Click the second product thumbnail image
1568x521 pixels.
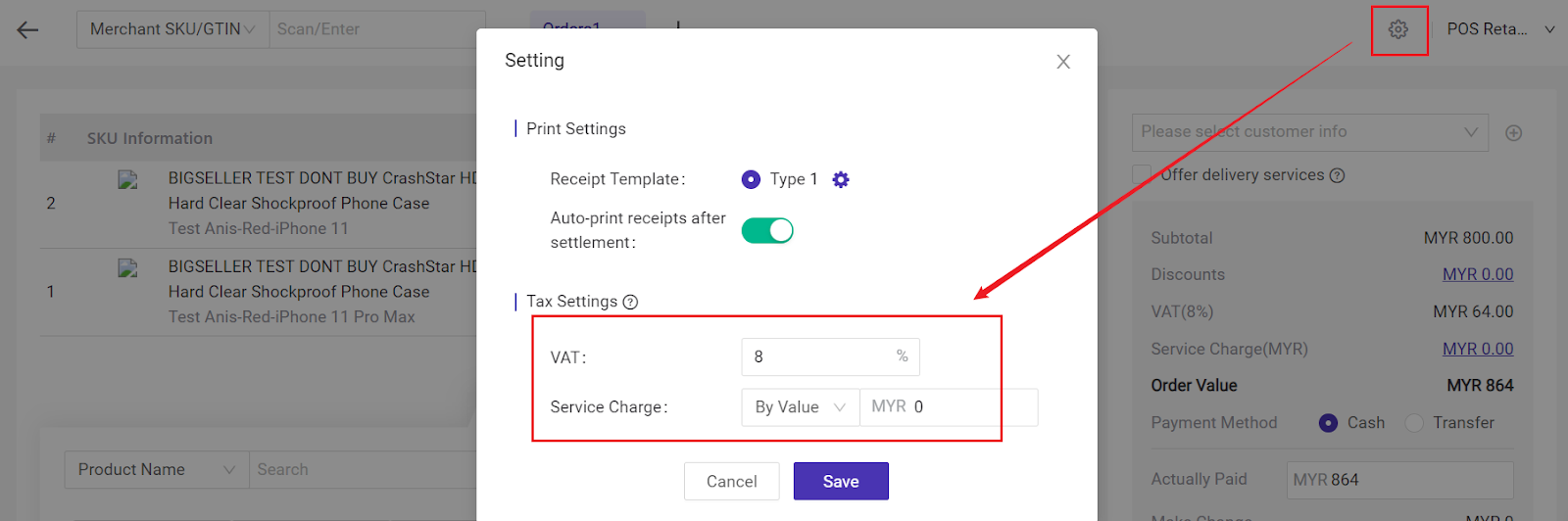click(x=127, y=268)
